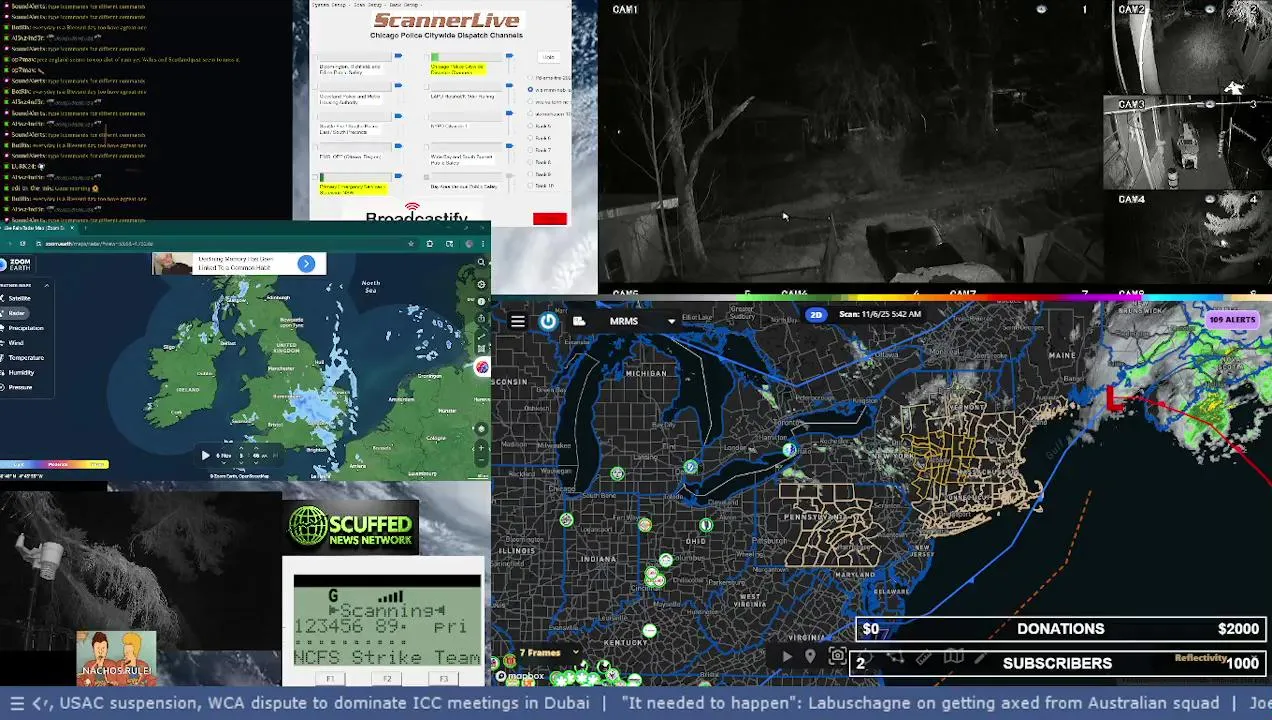Click the 109 ALERTS badge

click(1232, 320)
